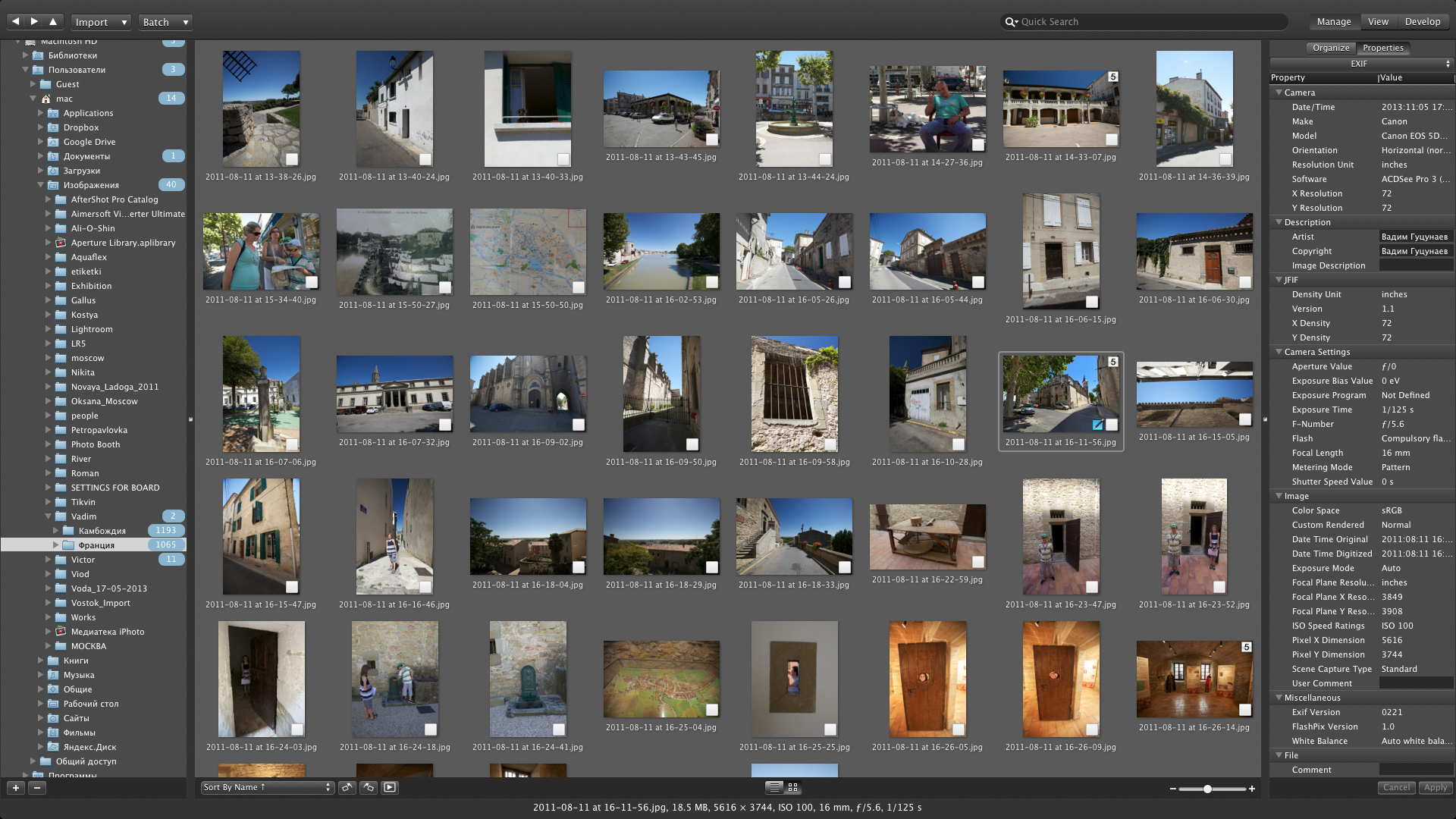Screen dimensions: 1456x819
Task: Tick the checkbox on 2011-08-11 at 16-07-32.jpg
Action: click(445, 425)
